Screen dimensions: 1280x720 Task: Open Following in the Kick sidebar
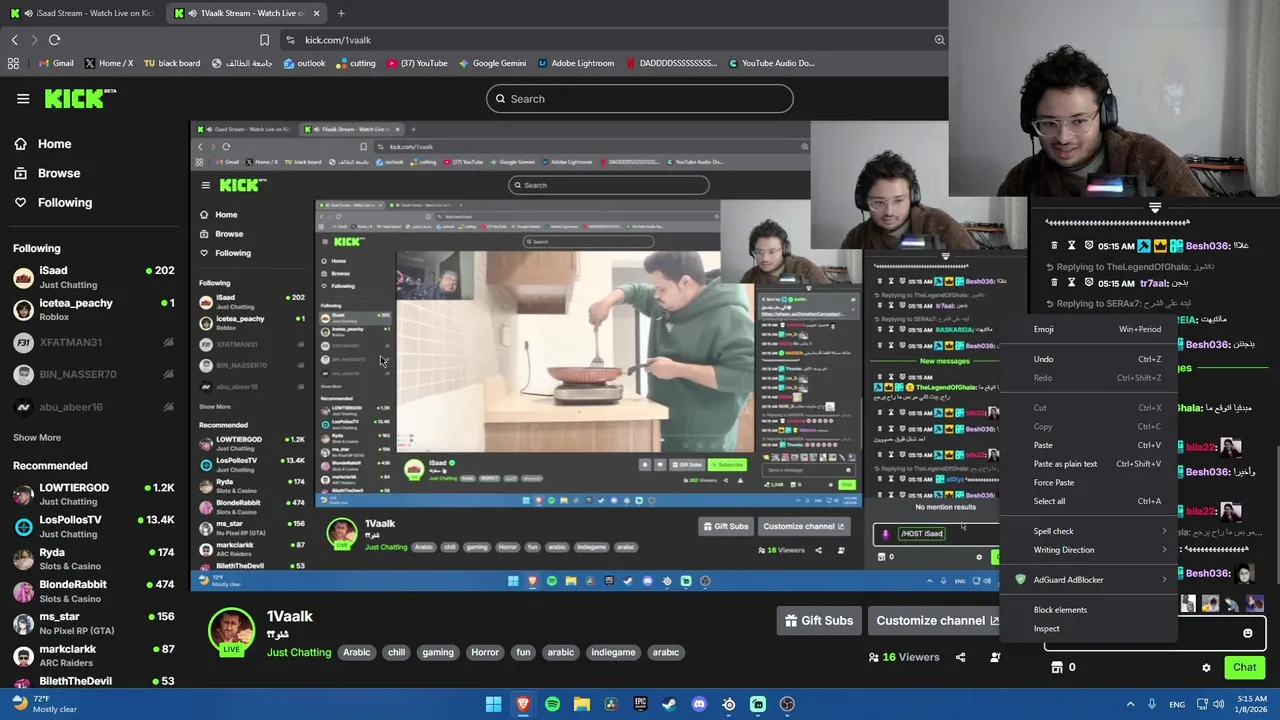[64, 202]
